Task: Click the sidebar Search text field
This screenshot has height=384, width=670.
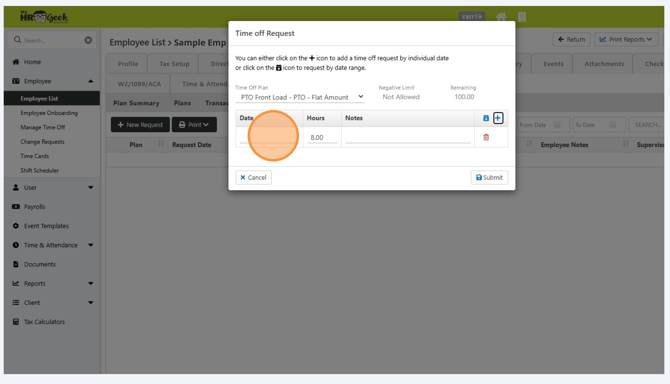Action: click(51, 40)
